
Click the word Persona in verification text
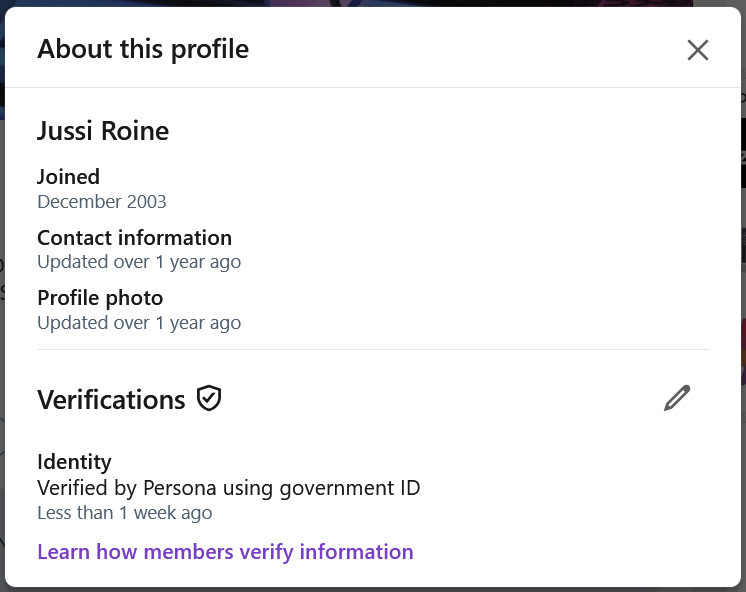pyautogui.click(x=180, y=488)
